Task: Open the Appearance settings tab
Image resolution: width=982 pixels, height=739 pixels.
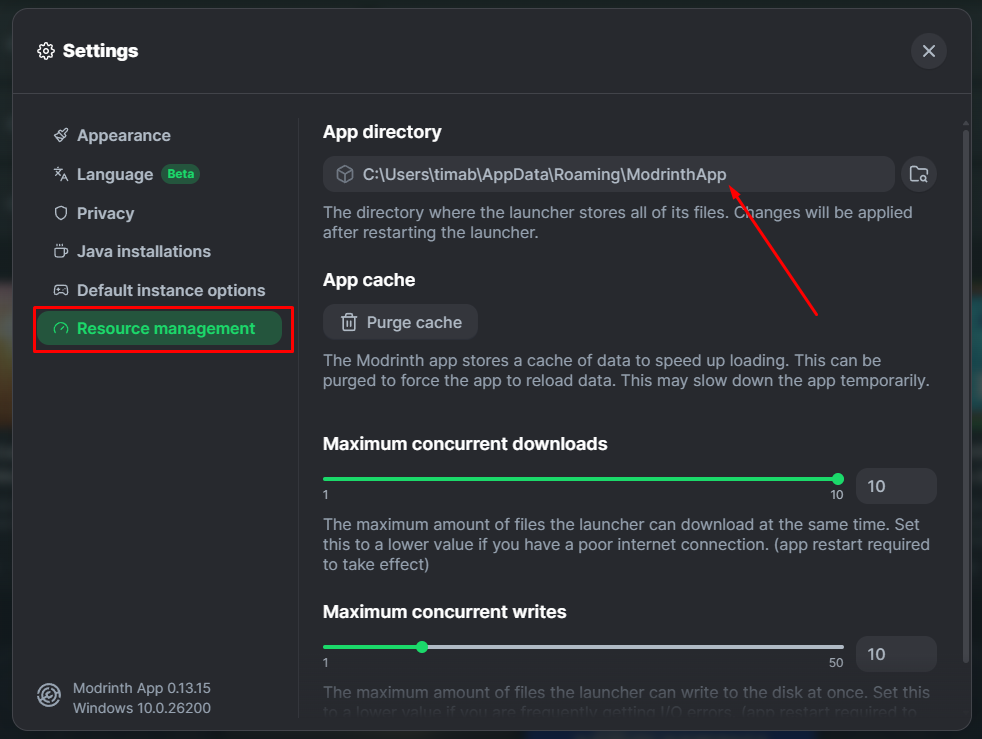Action: 160,135
